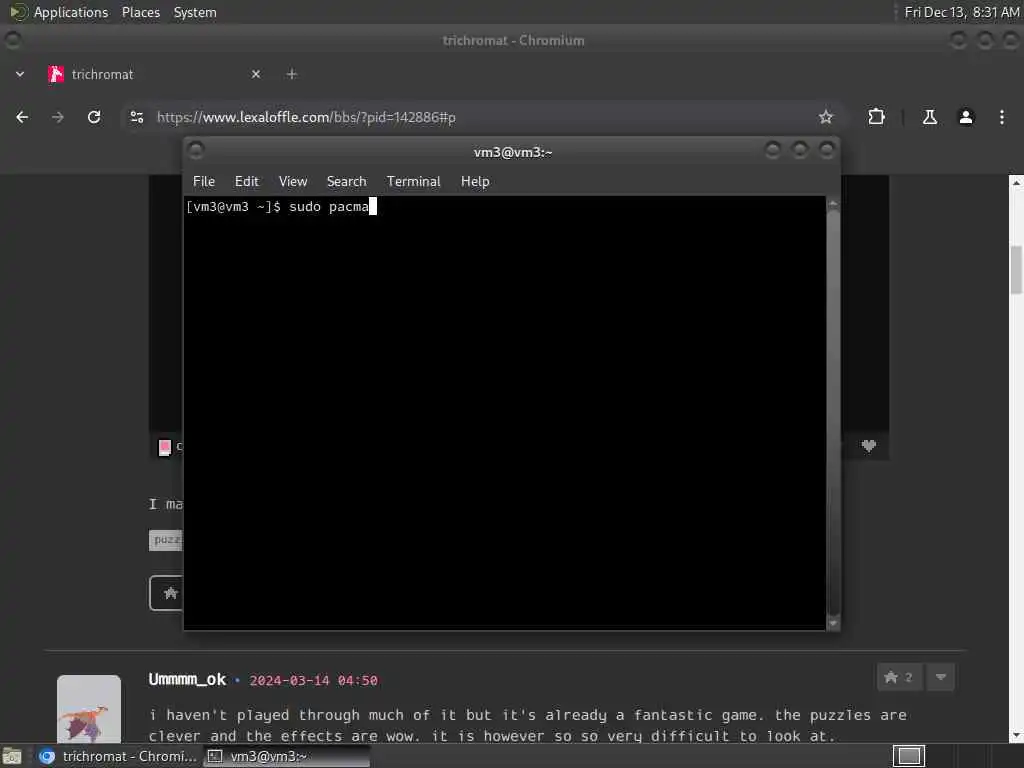Click Ummmm_ok avatar thumbnail

89,709
